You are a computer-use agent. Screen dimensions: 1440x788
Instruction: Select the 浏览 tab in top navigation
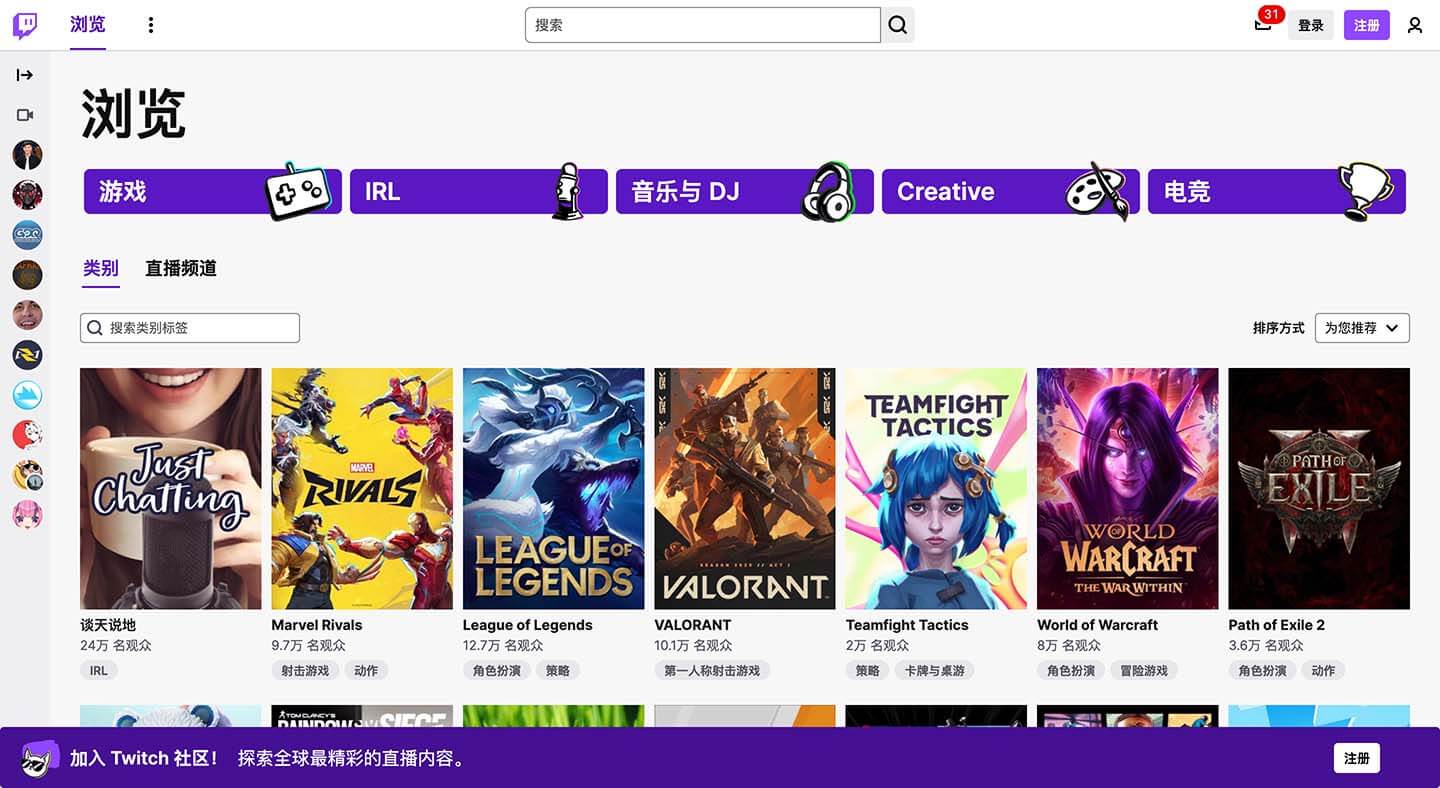coord(88,25)
